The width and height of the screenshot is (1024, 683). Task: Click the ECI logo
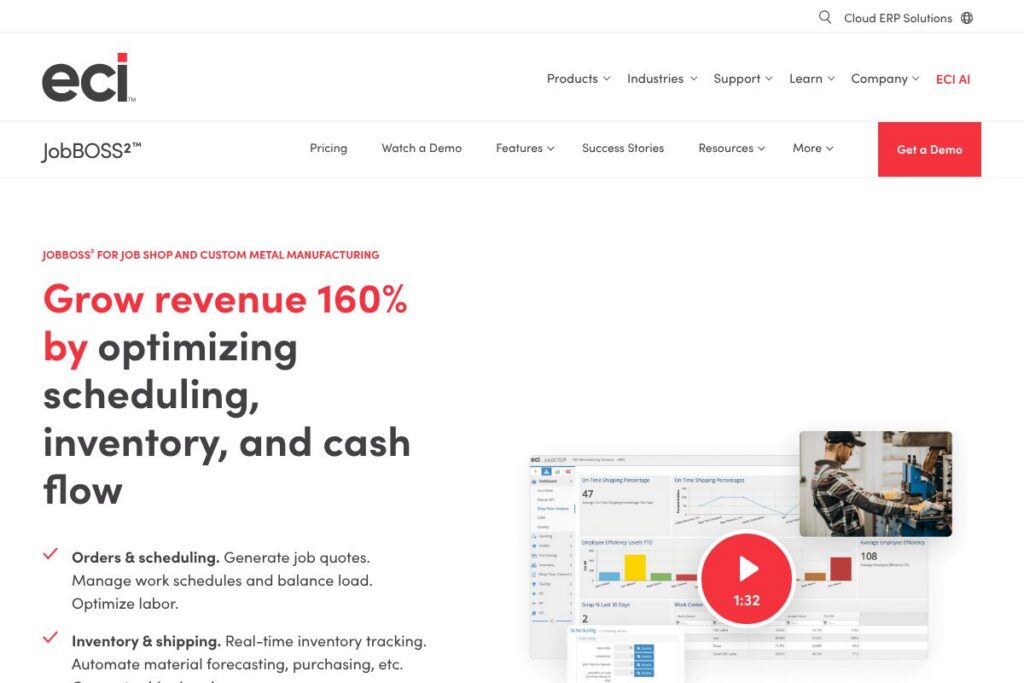pos(88,78)
